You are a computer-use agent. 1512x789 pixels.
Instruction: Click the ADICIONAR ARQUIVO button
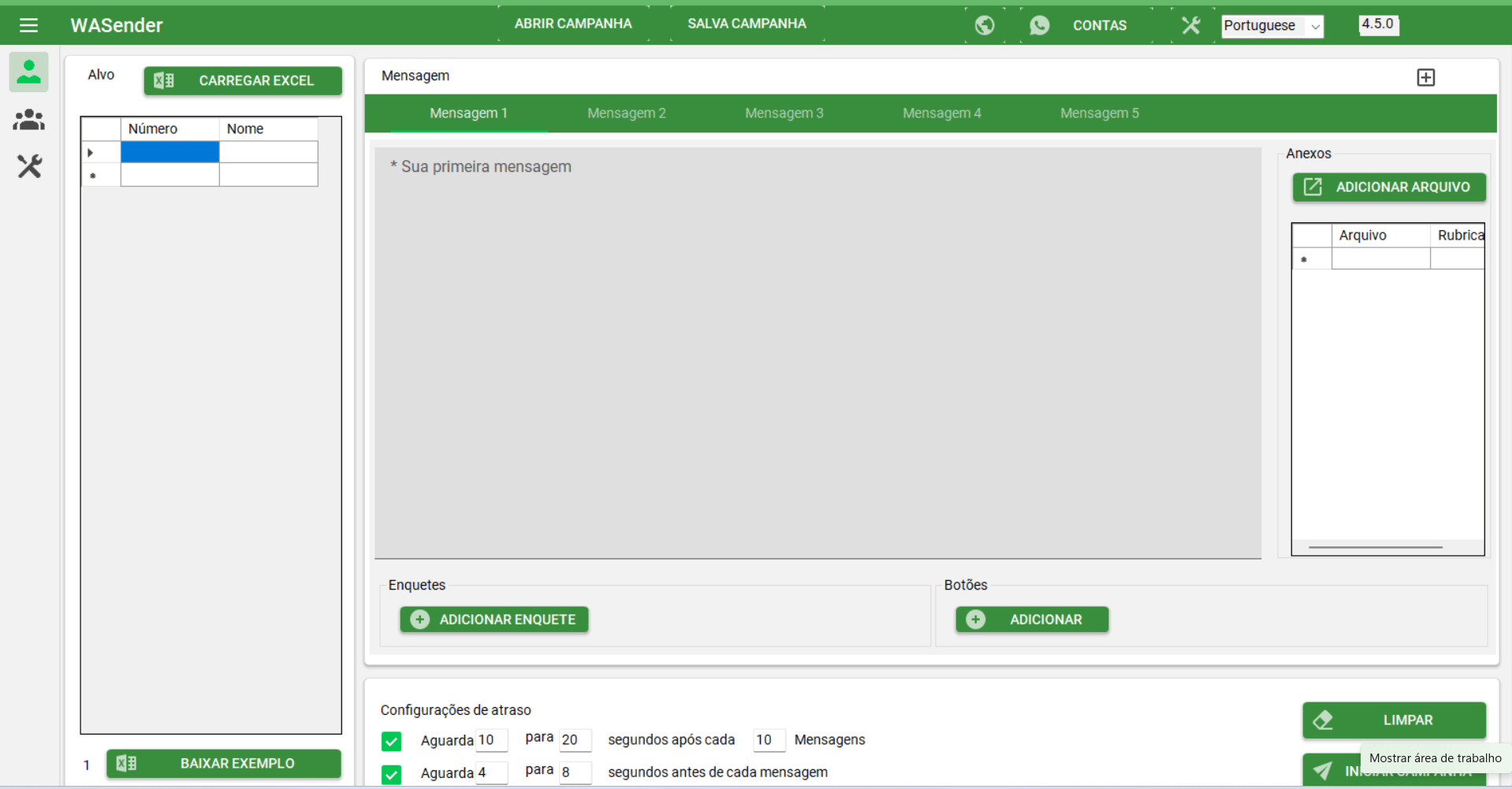pyautogui.click(x=1389, y=187)
